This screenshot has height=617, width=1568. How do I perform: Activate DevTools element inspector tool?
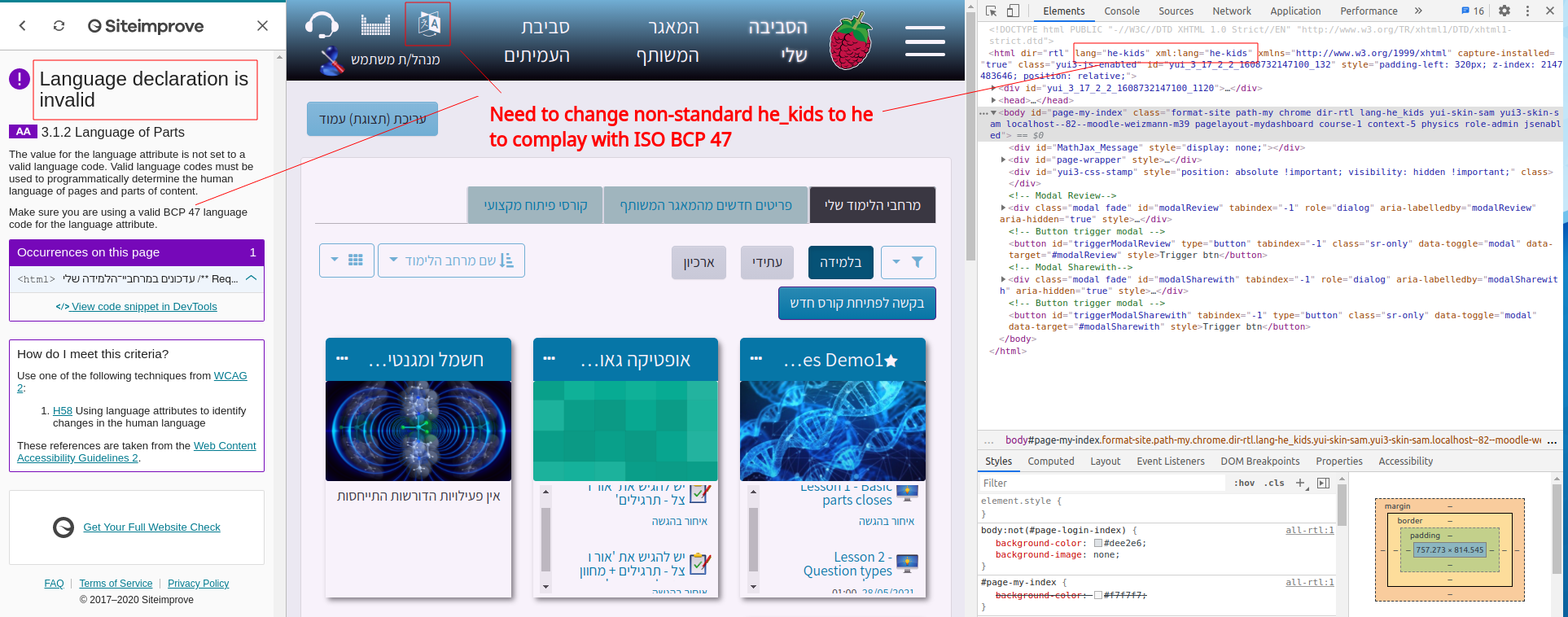click(991, 11)
